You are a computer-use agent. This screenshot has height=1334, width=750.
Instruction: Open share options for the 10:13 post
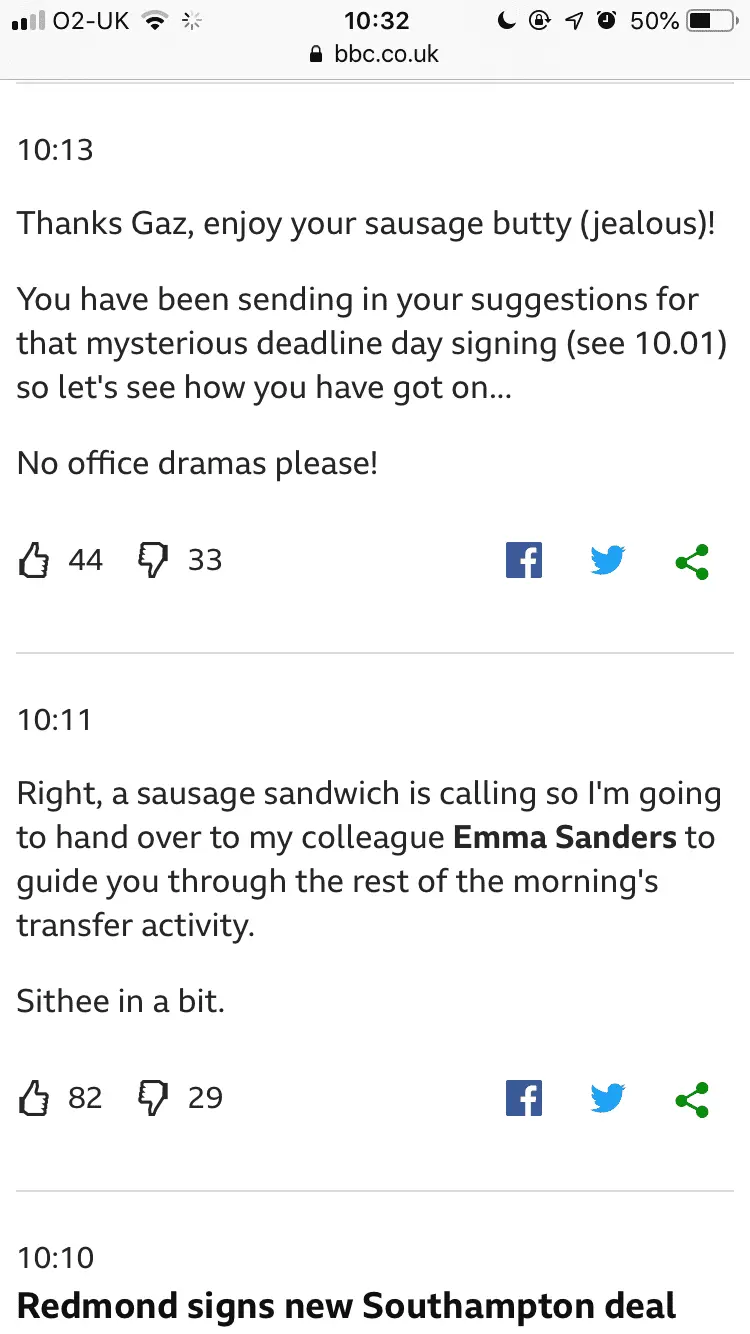(x=692, y=561)
